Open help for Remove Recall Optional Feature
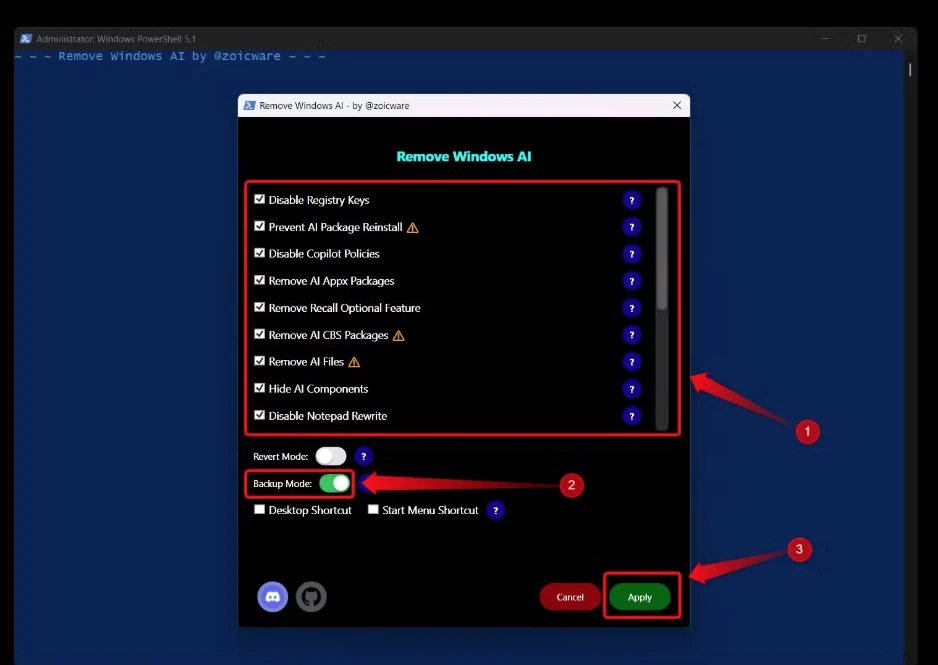Image resolution: width=938 pixels, height=665 pixels. (x=632, y=308)
